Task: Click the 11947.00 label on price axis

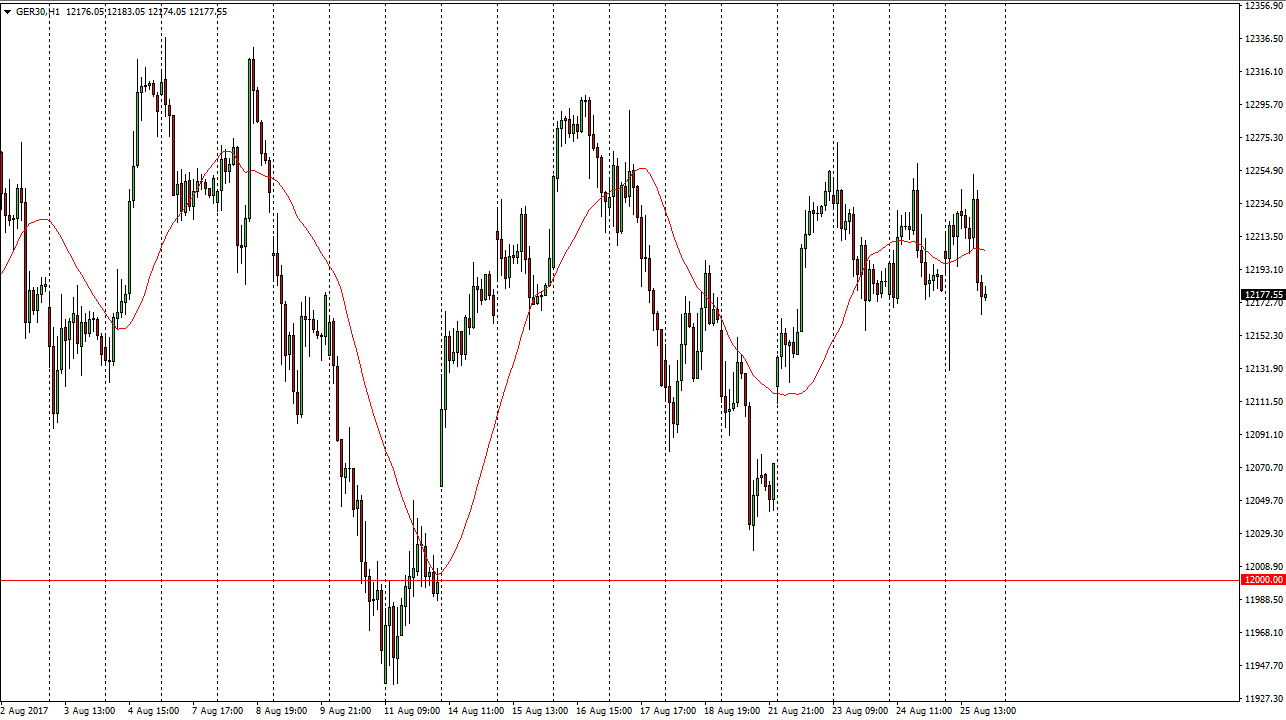Action: pyautogui.click(x=1263, y=666)
